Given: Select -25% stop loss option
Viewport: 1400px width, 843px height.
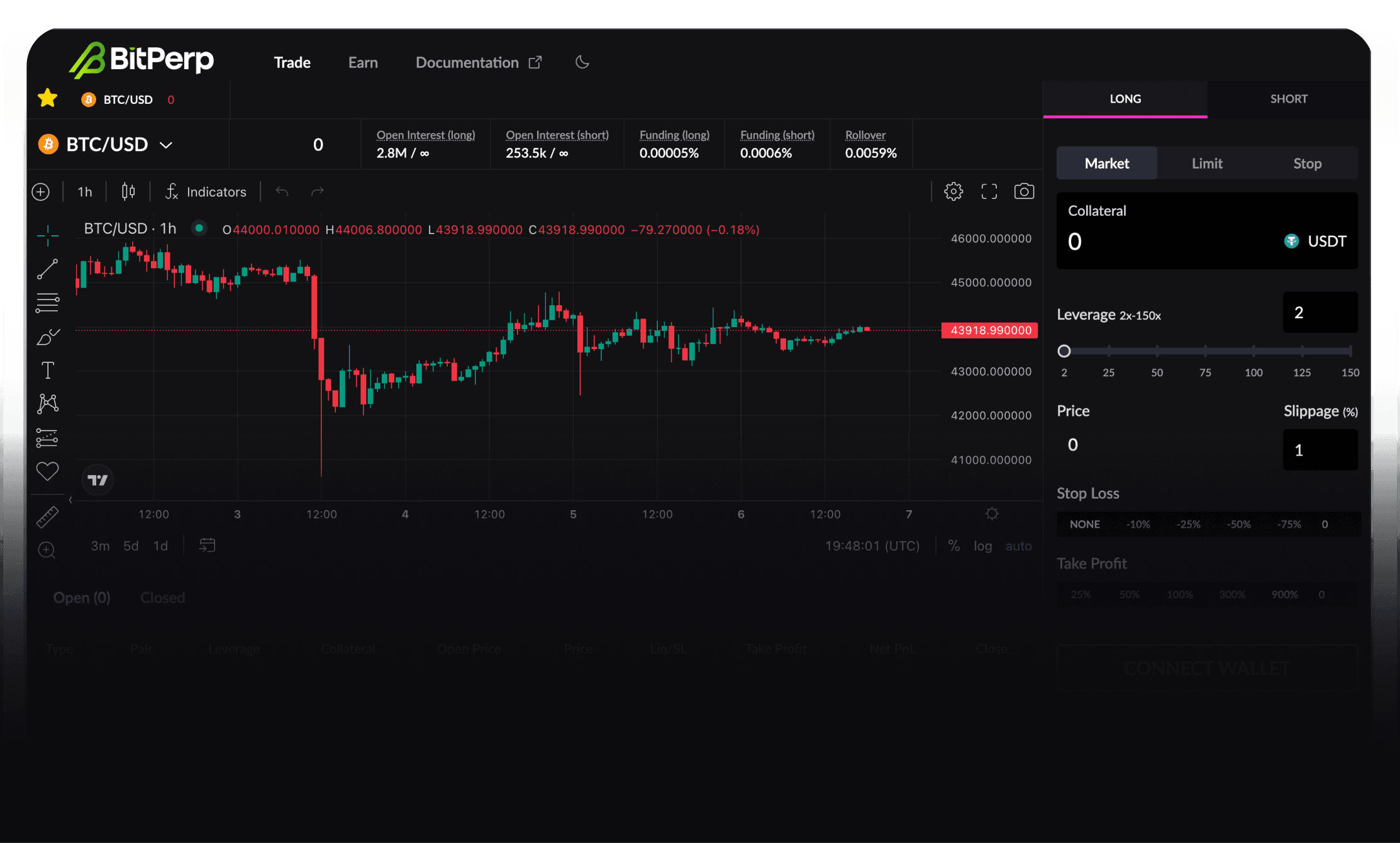Looking at the screenshot, I should point(1189,524).
